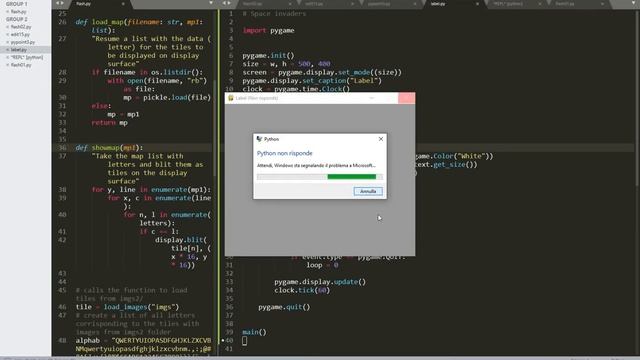The width and height of the screenshot is (640, 360).
Task: Click 'Python non risponde' dialog heading
Action: pos(284,153)
